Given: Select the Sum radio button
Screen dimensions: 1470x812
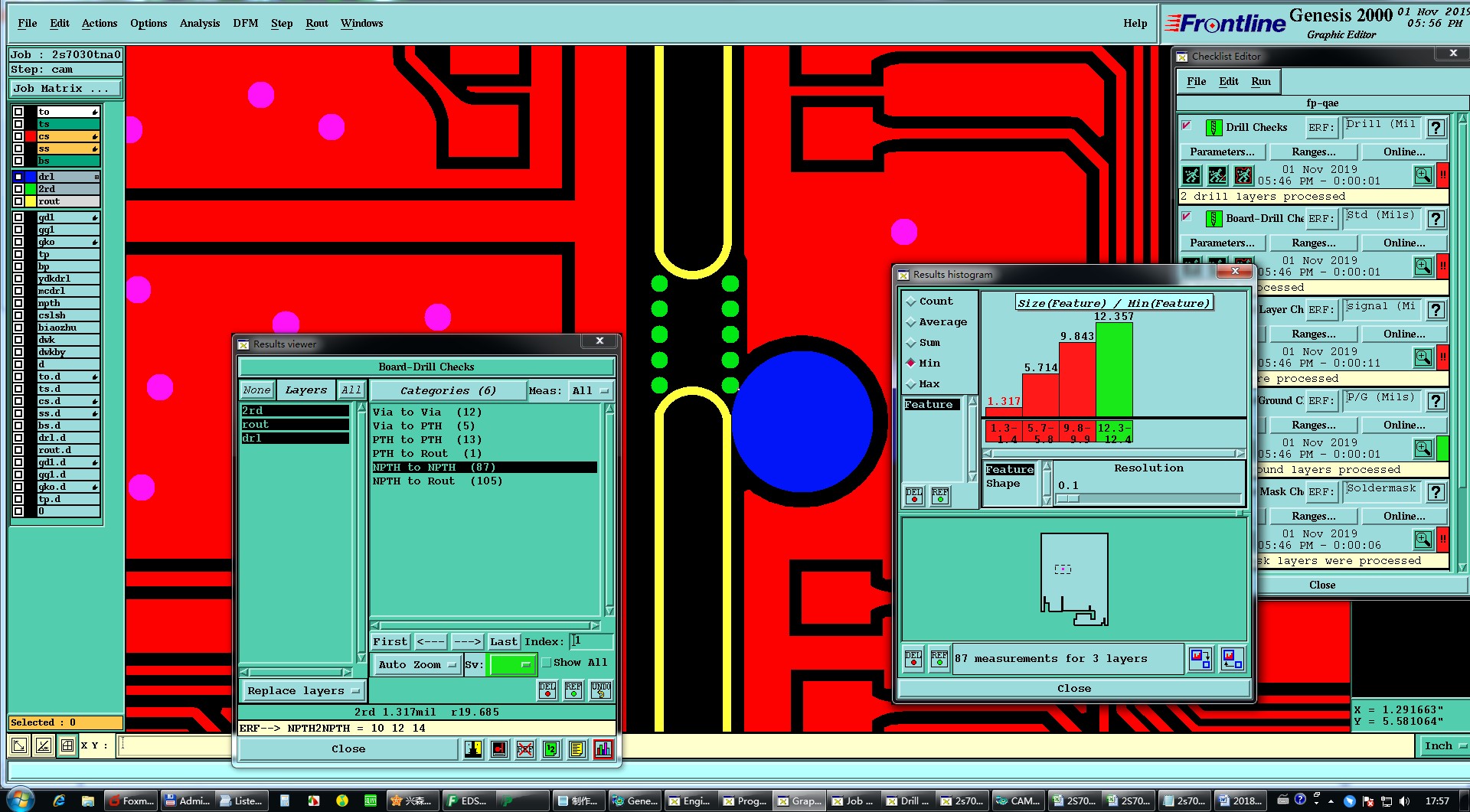Looking at the screenshot, I should pos(911,343).
